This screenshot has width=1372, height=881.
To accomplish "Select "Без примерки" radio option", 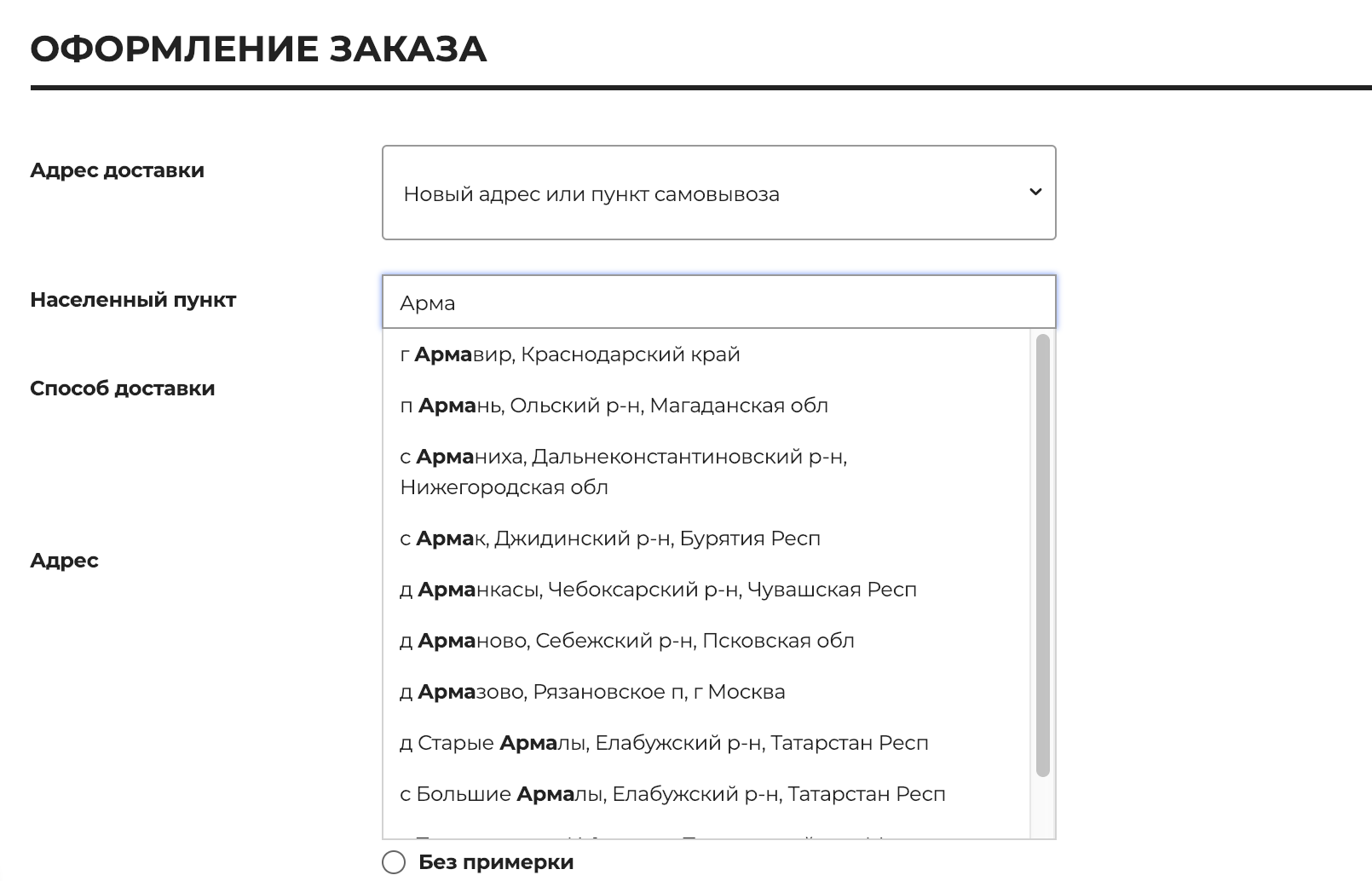I will point(394,862).
